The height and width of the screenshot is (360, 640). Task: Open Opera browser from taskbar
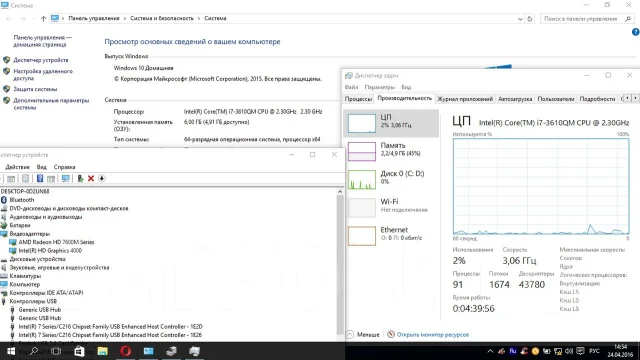(125, 351)
